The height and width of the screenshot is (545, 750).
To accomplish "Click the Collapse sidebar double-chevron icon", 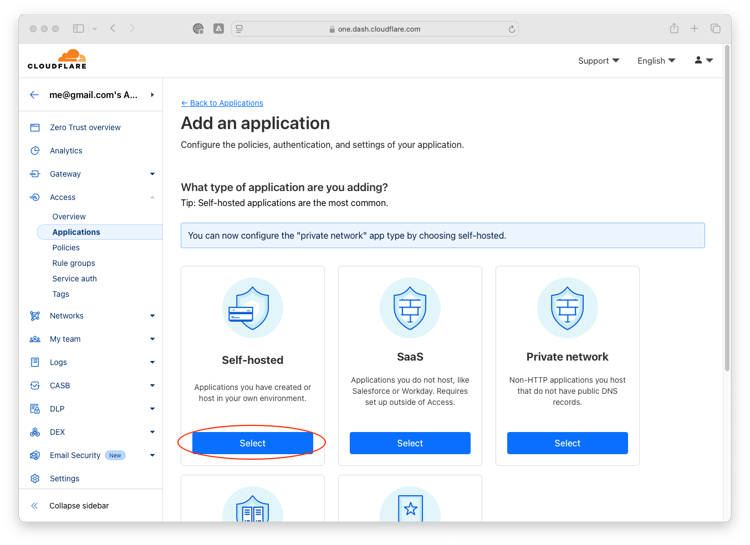I will tap(34, 506).
